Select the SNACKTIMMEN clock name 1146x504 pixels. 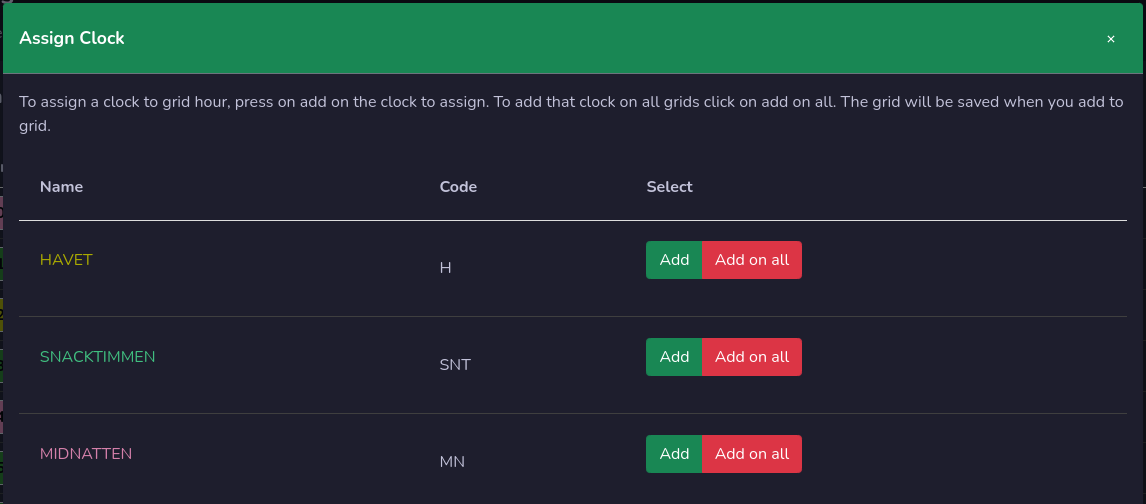click(97, 357)
